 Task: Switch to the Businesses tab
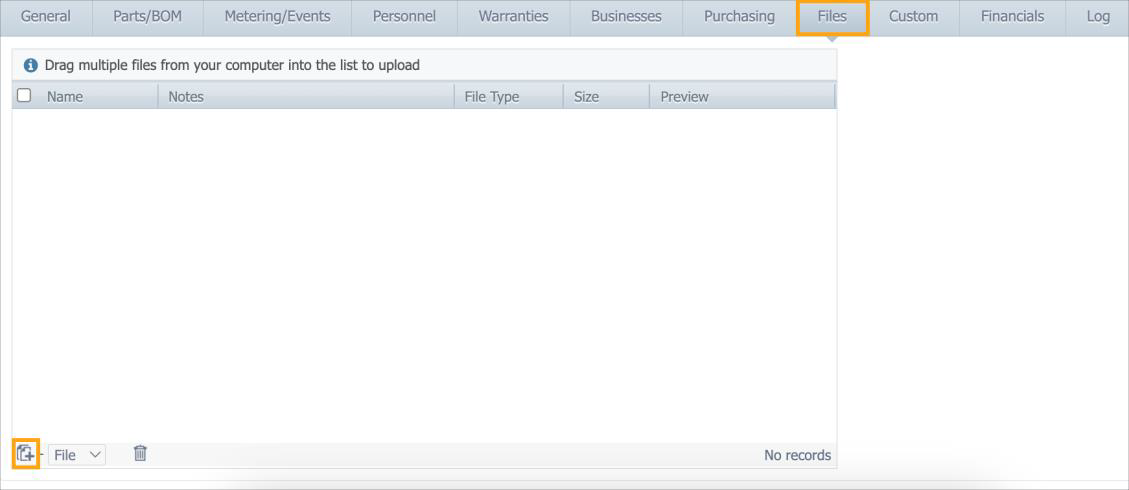(626, 16)
